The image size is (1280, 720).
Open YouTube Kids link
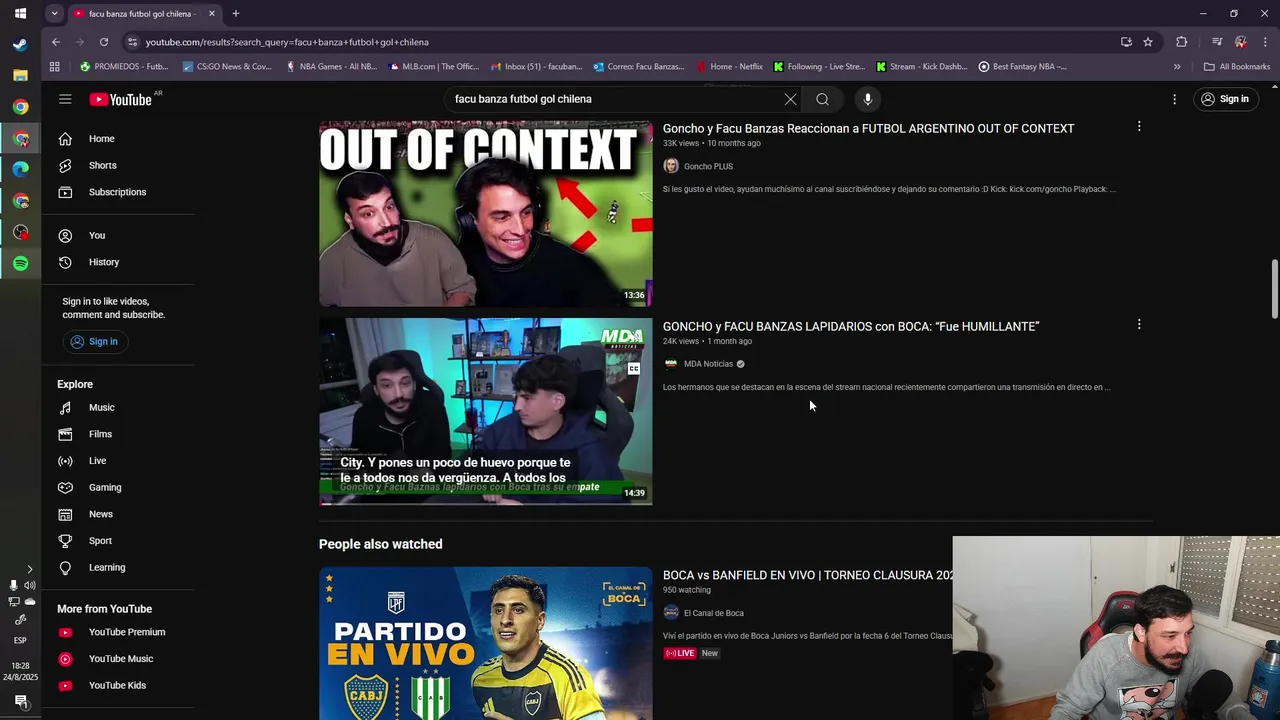pyautogui.click(x=117, y=685)
